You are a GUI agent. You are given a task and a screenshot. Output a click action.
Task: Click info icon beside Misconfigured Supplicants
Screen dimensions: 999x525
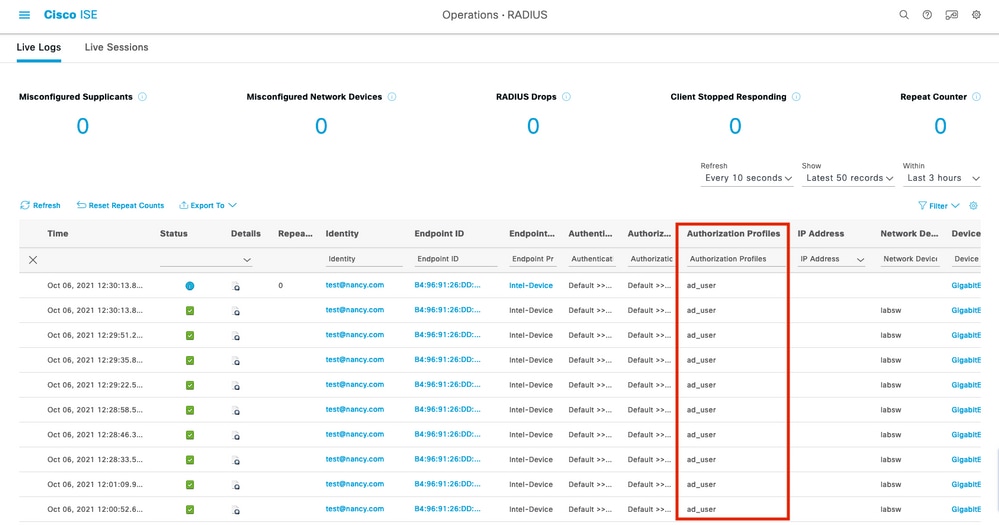(142, 97)
